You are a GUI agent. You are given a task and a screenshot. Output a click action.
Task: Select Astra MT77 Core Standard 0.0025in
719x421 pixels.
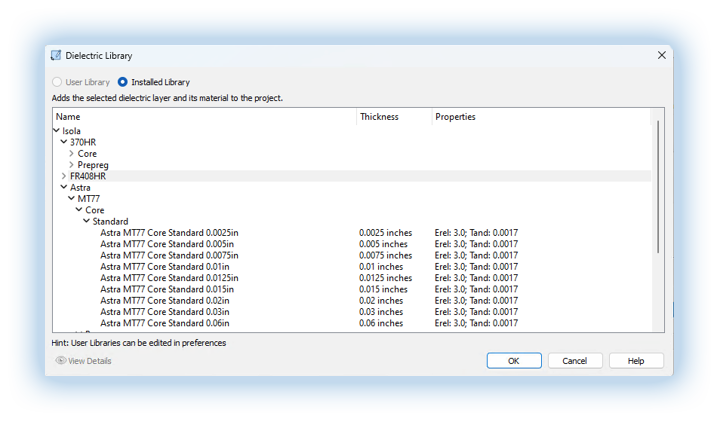coord(169,233)
